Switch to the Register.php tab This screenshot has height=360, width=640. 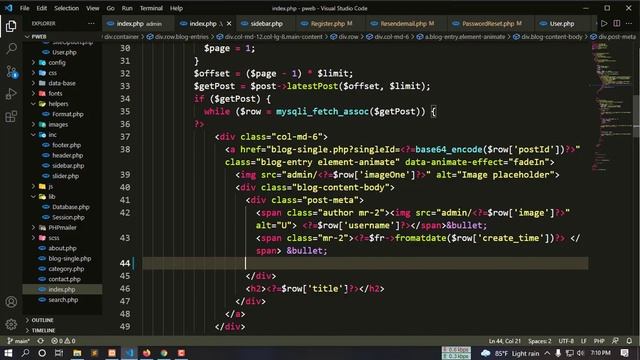click(x=331, y=24)
